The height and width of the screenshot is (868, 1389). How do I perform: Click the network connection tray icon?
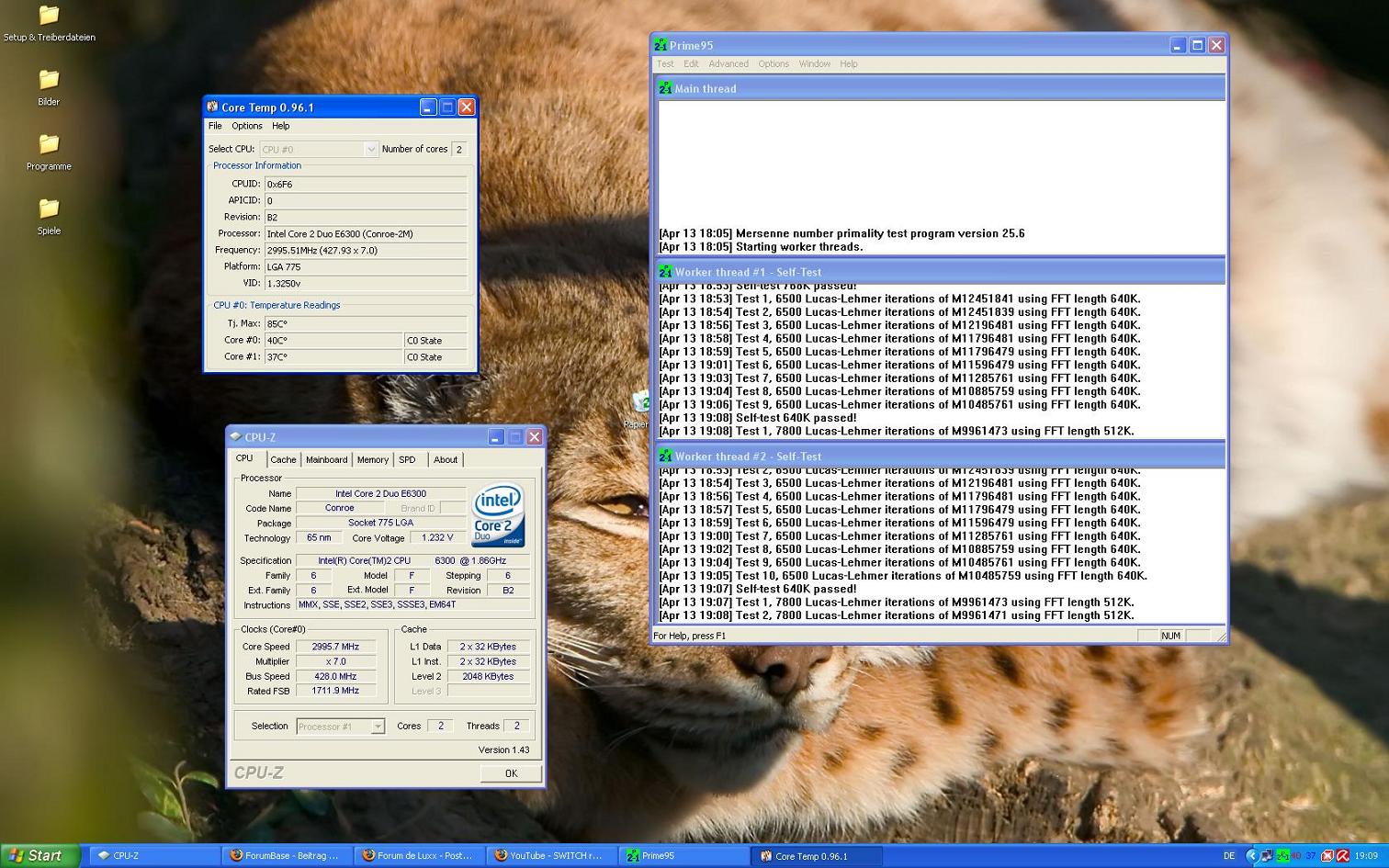[x=1268, y=855]
